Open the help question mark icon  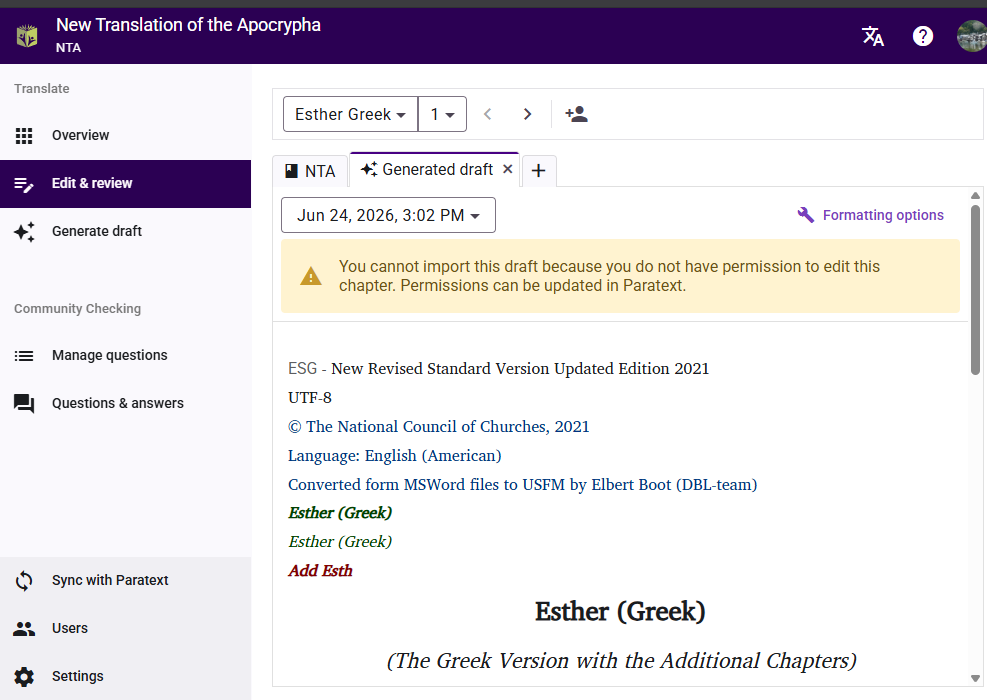pos(922,36)
